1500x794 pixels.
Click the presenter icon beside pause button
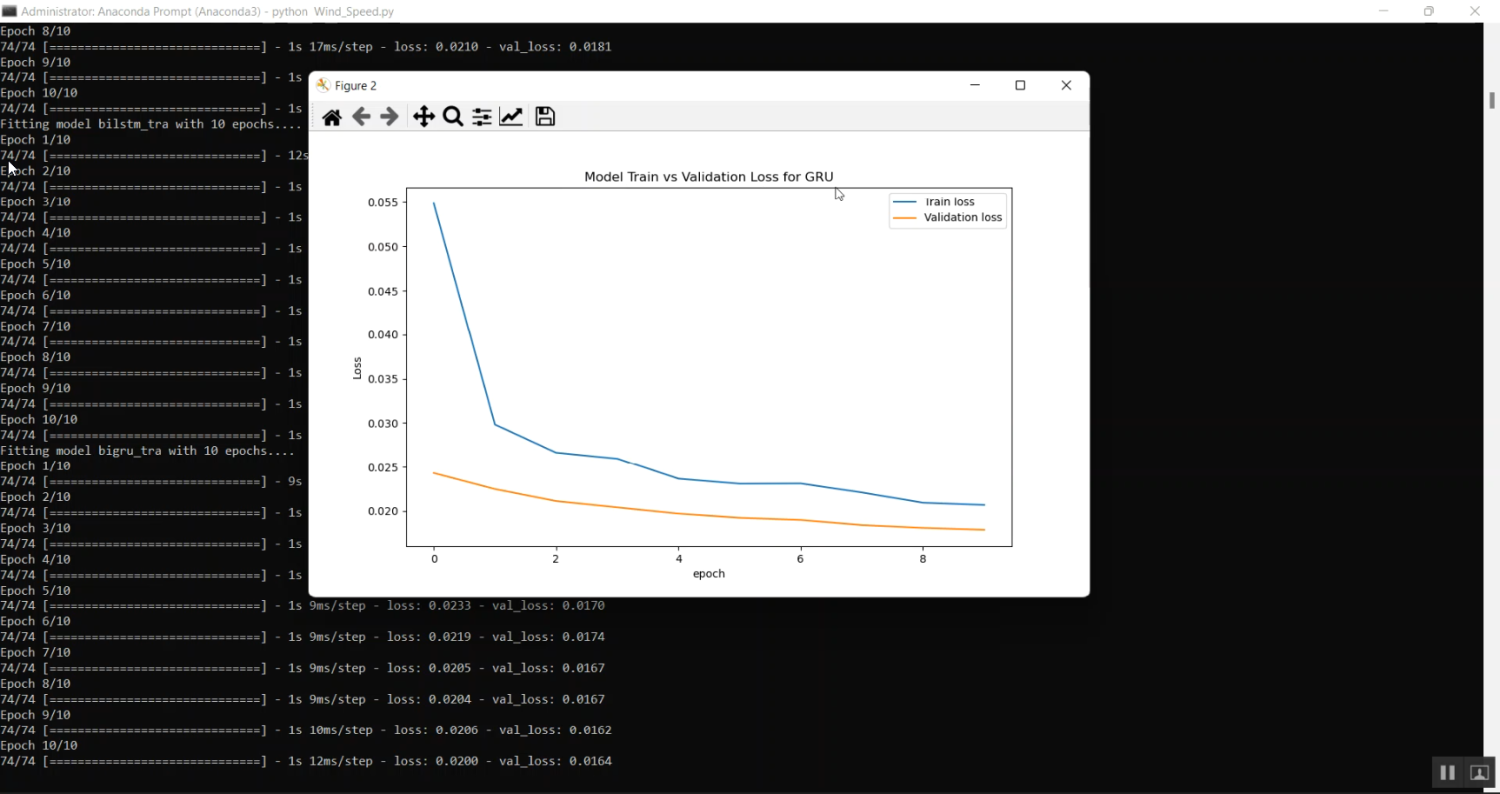click(x=1479, y=773)
